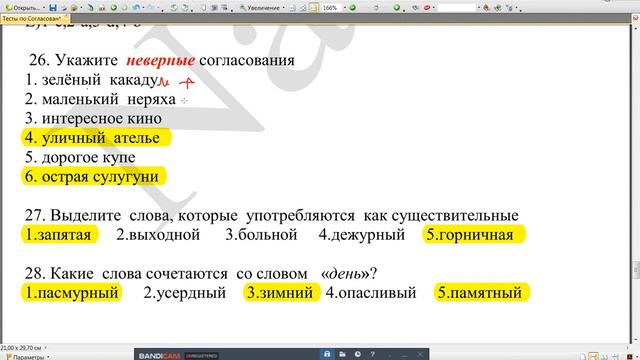The width and height of the screenshot is (640, 360).
Task: Open the search field dropdown arrow
Action: point(479,8)
